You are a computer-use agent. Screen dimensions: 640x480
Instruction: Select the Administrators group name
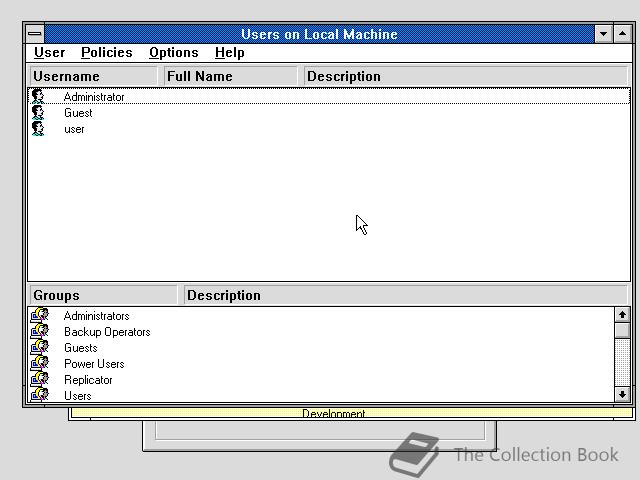(x=96, y=316)
